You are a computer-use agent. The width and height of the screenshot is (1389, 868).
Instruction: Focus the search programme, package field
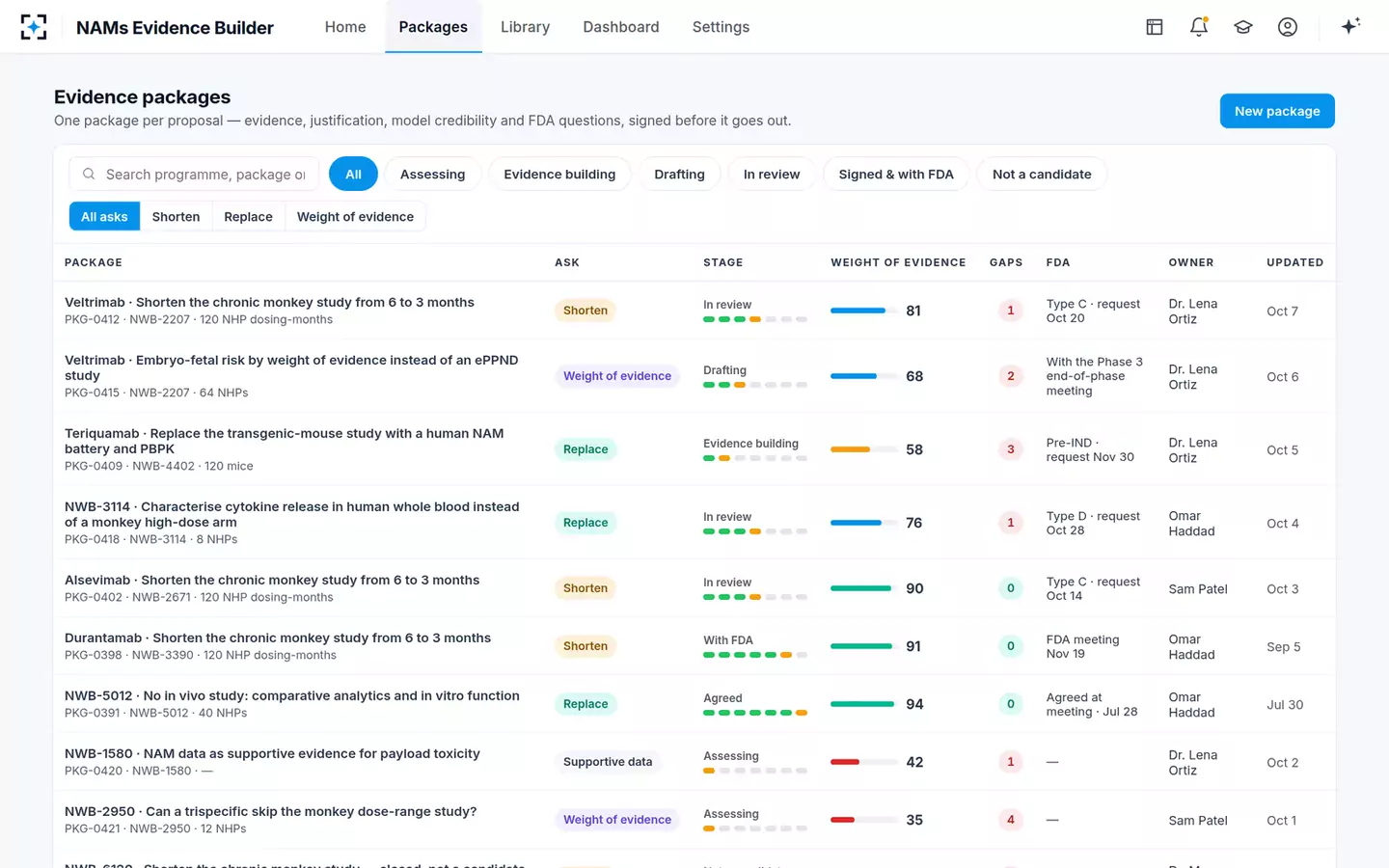pos(194,175)
